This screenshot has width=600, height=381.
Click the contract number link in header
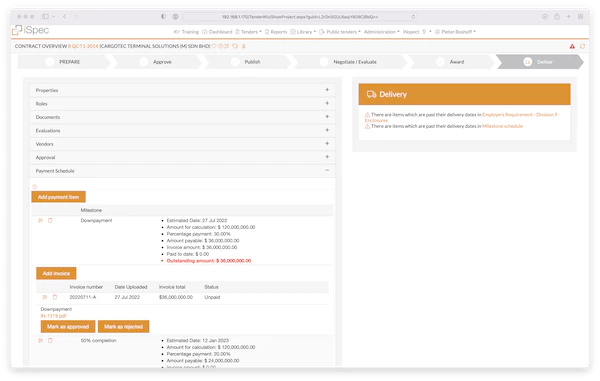point(83,46)
